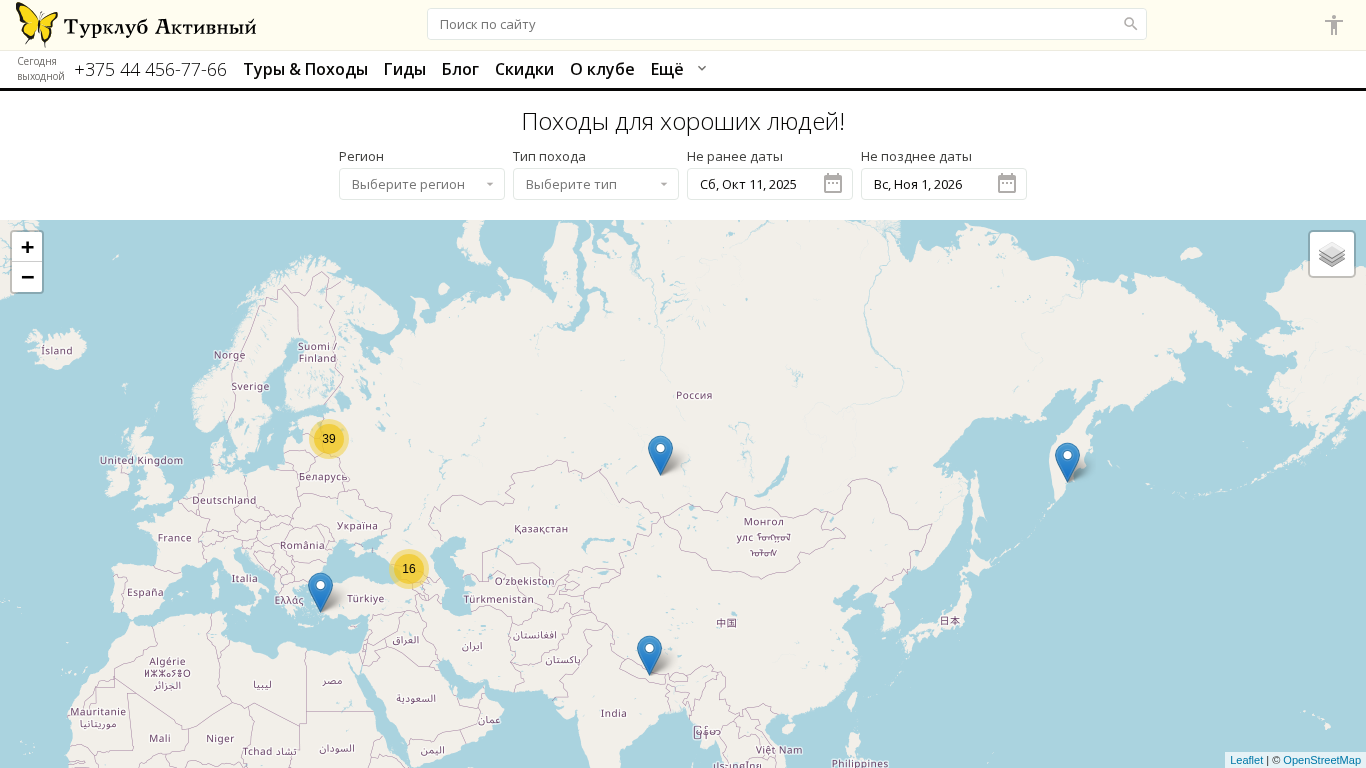Select the blue map pin in central Russia
The height and width of the screenshot is (768, 1366).
tap(660, 455)
